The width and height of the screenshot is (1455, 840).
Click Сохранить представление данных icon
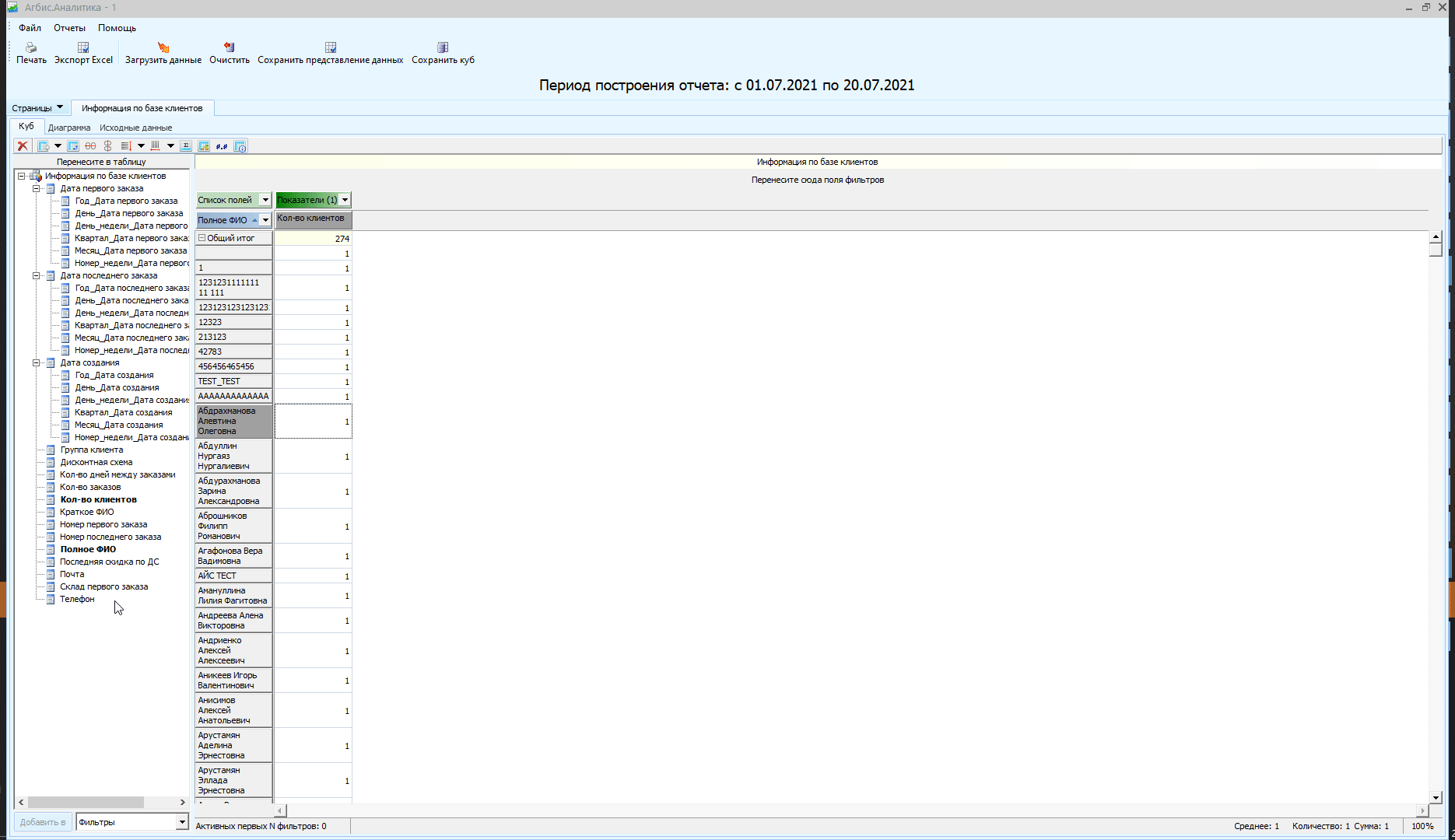(331, 47)
